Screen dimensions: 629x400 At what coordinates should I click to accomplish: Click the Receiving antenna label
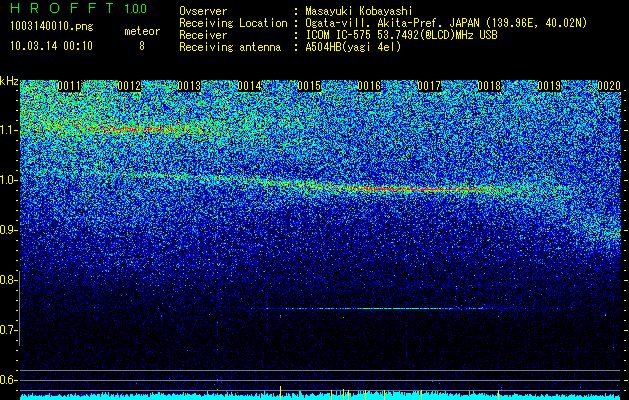(230, 47)
